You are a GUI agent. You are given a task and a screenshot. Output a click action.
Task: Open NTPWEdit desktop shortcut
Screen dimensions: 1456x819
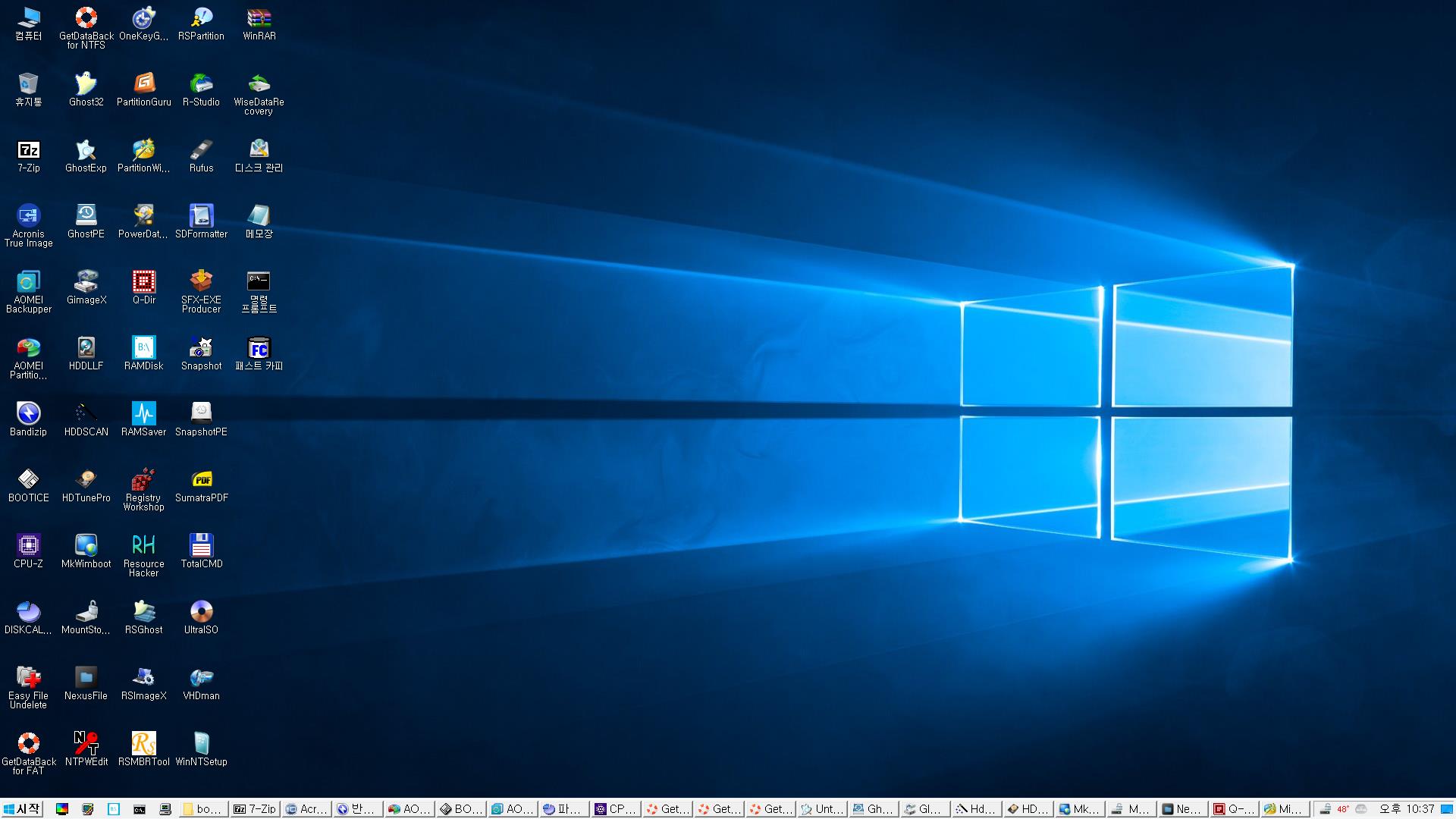86,749
